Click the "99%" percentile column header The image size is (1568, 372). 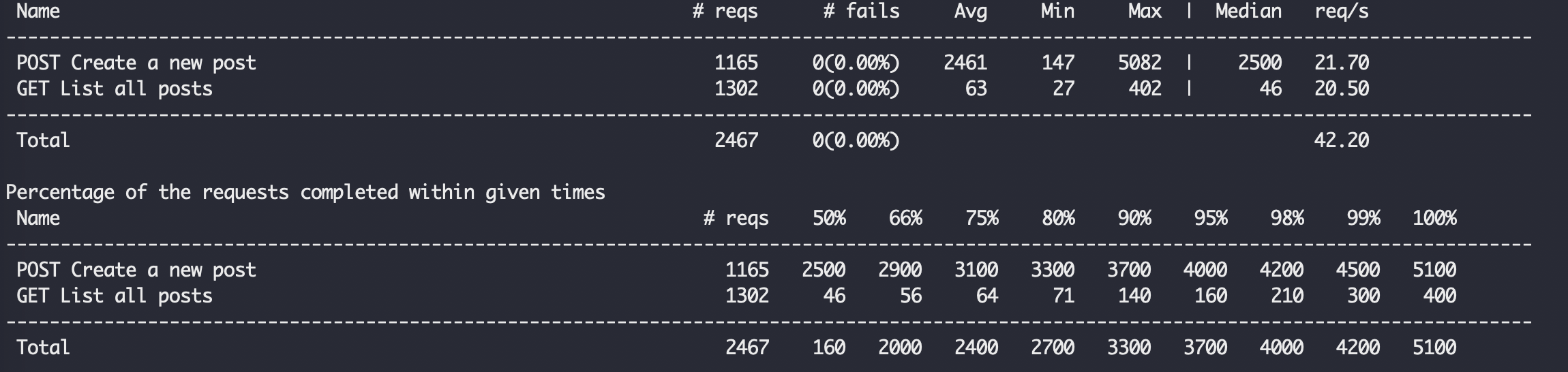click(1363, 219)
